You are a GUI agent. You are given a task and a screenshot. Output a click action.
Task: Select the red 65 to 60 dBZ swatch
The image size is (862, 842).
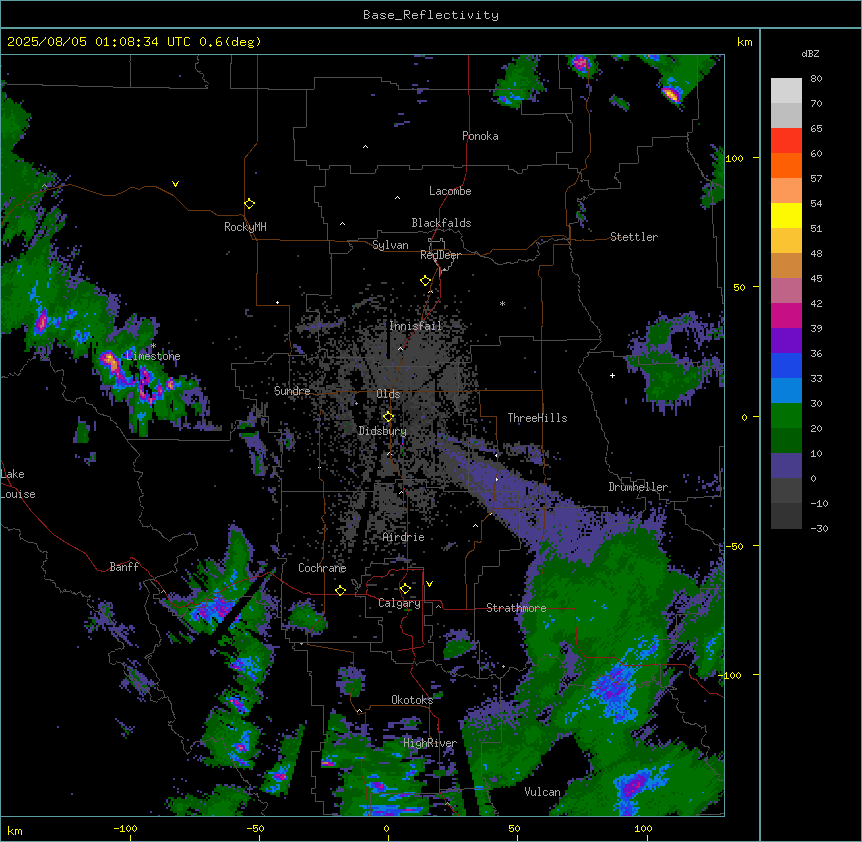(786, 141)
